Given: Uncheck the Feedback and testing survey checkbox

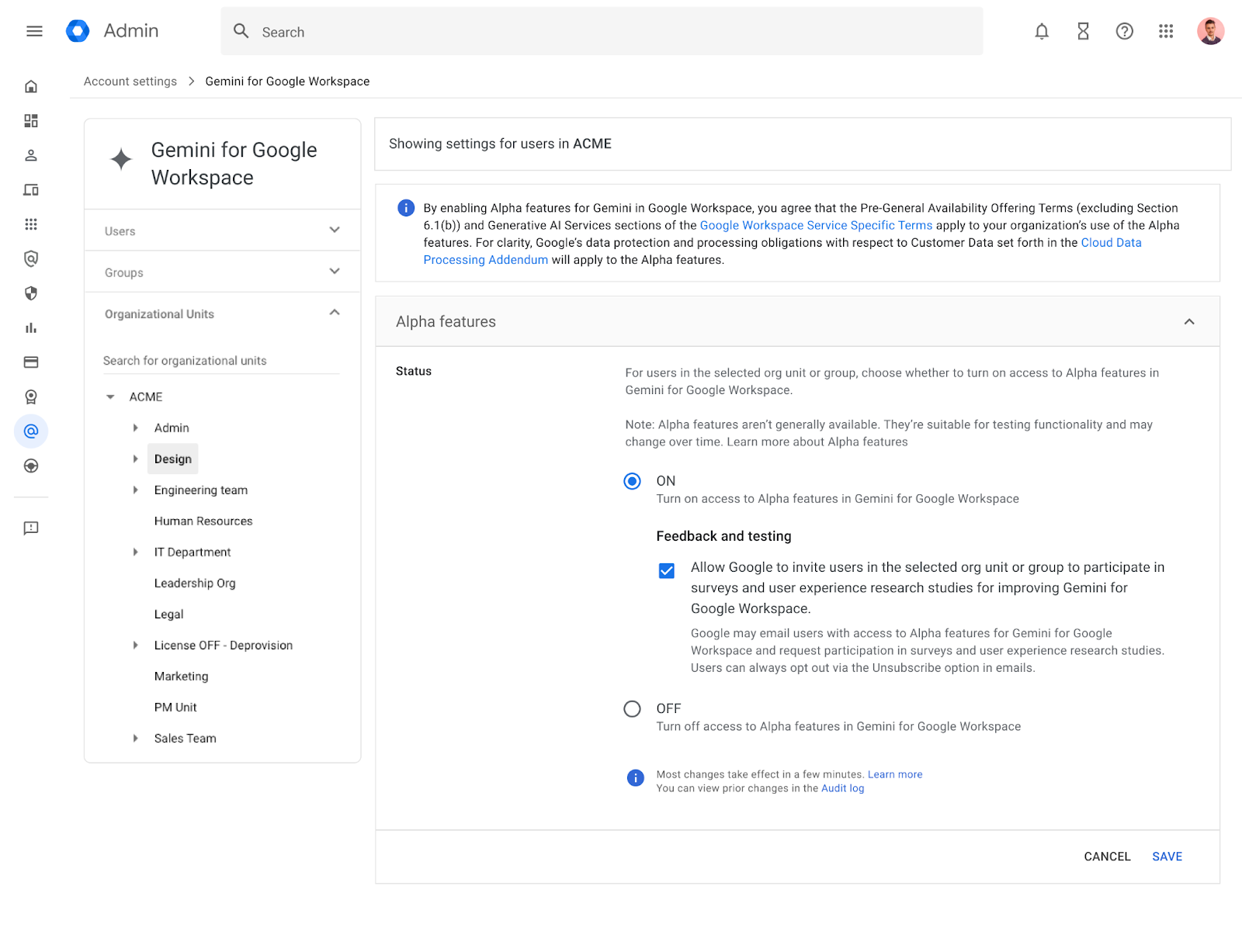Looking at the screenshot, I should pos(666,571).
